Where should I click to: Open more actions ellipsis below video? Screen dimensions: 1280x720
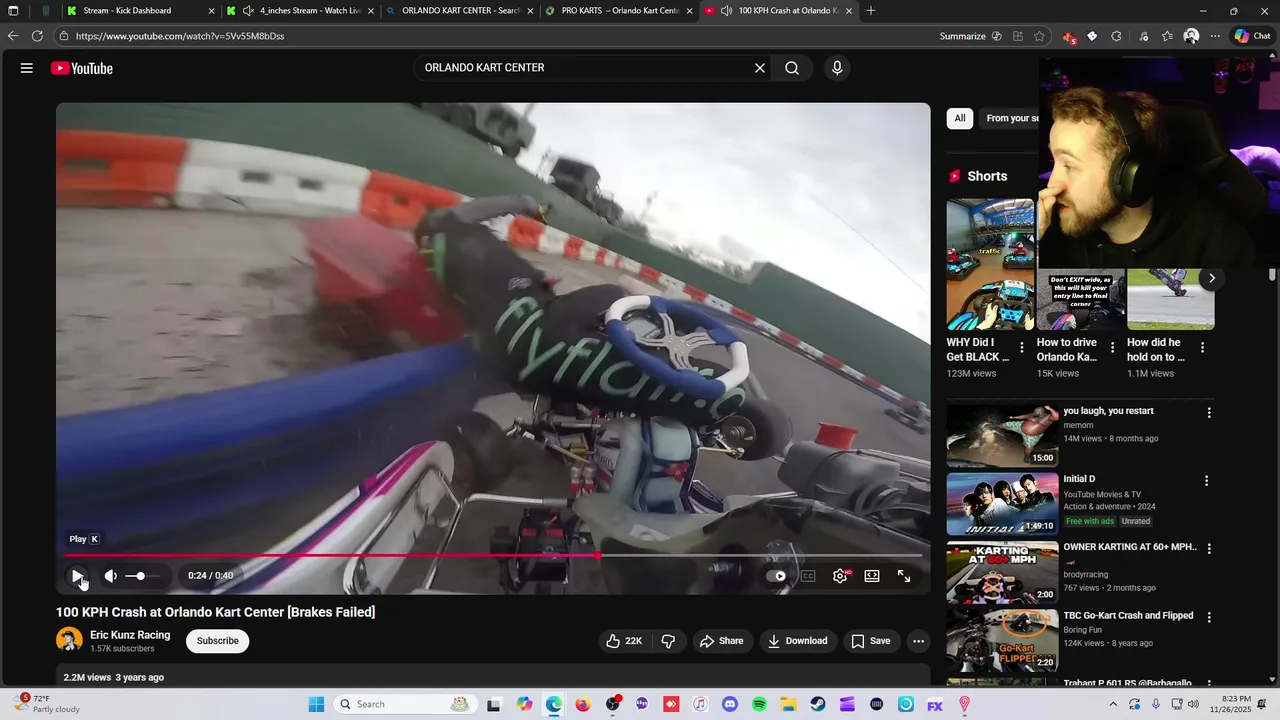918,641
